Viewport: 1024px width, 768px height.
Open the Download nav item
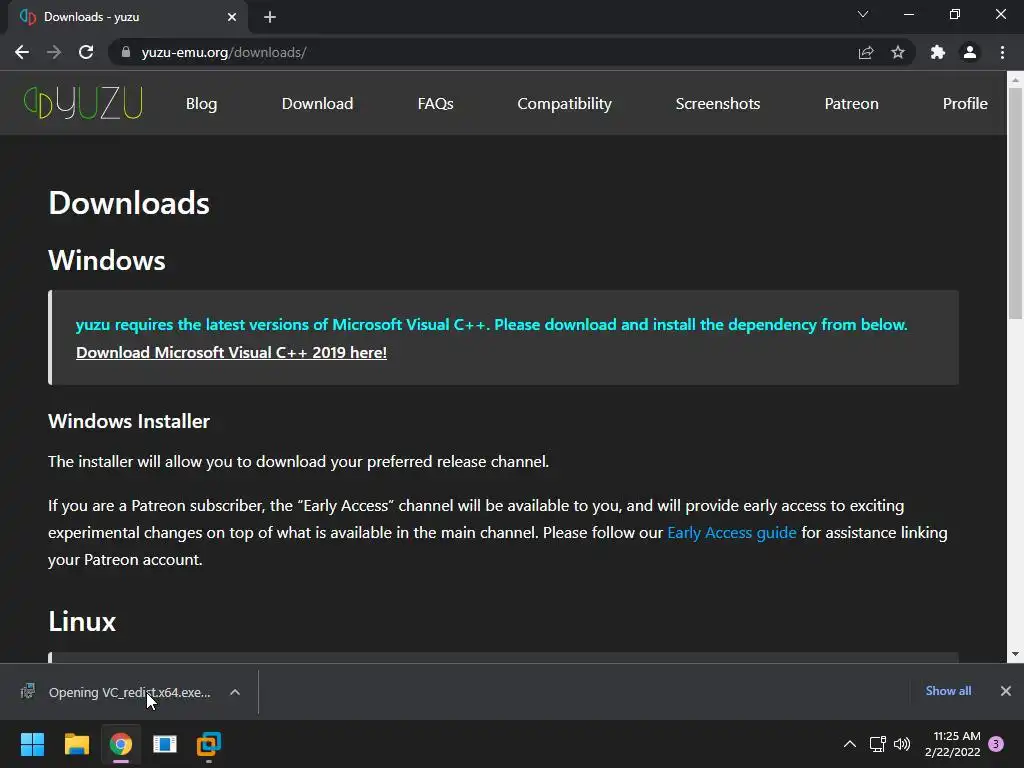click(x=317, y=103)
